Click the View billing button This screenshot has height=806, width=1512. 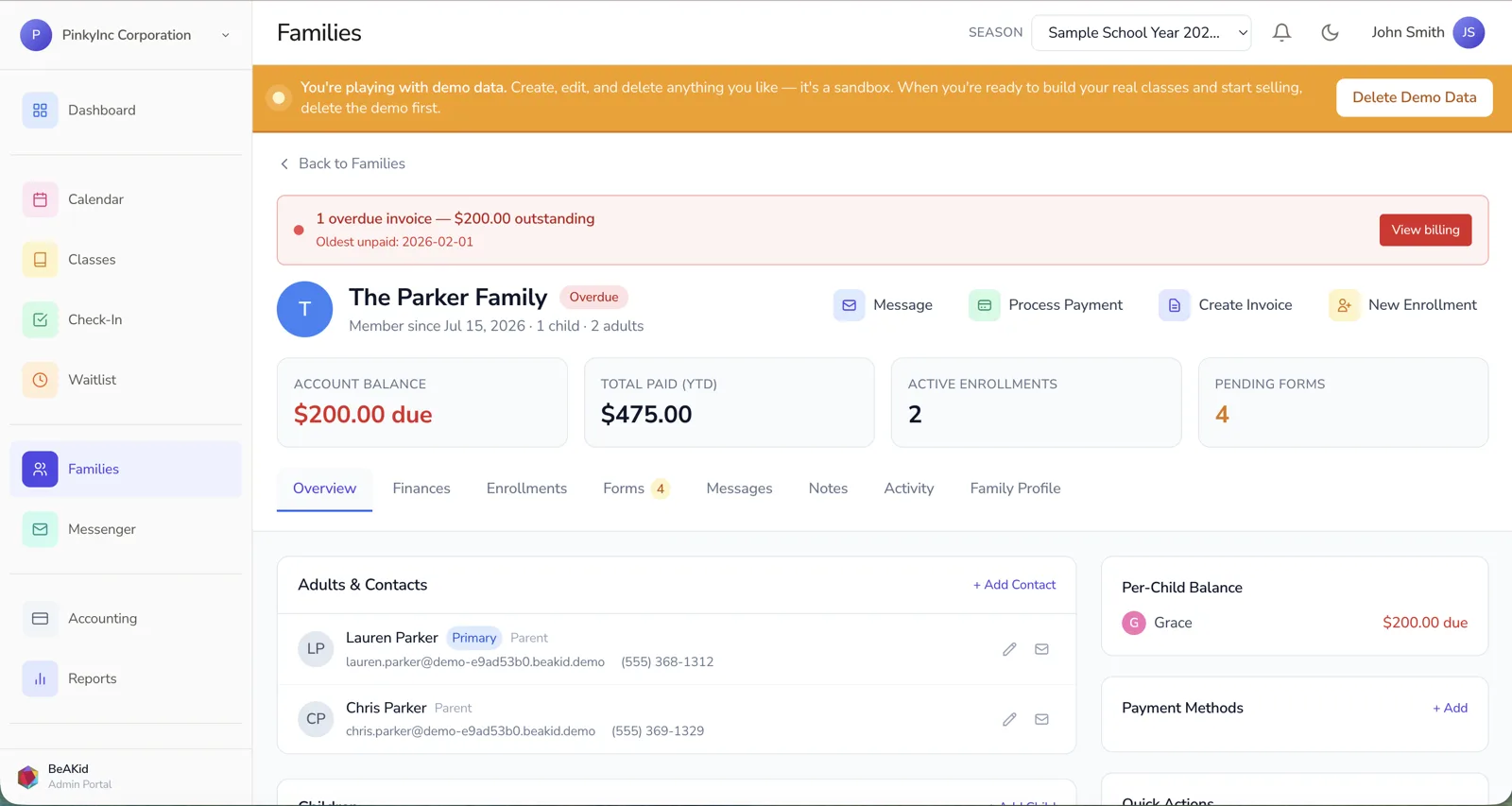[1425, 230]
